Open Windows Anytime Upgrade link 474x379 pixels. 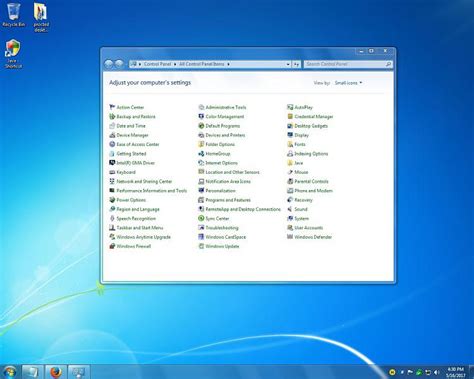[144, 237]
